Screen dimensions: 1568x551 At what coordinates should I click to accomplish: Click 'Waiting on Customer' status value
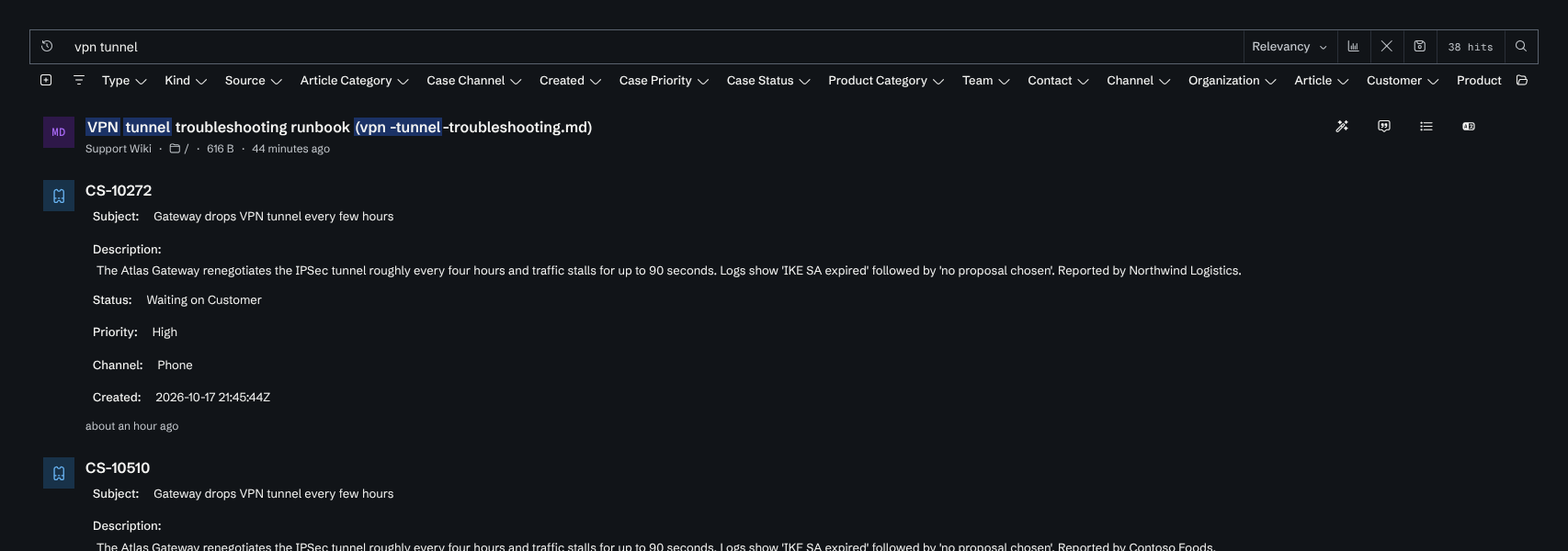204,300
